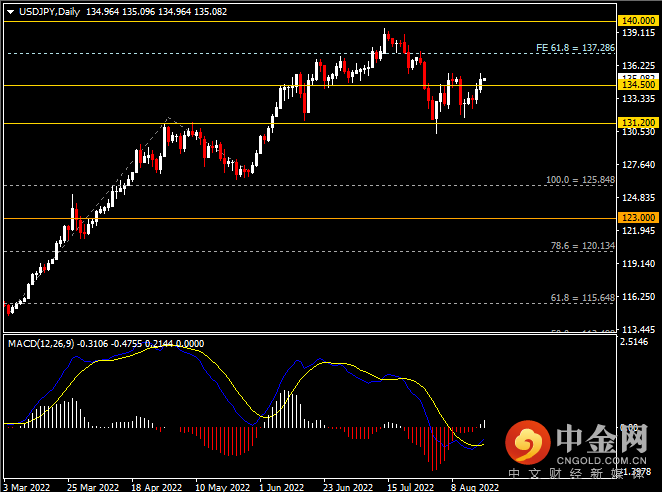Click the triangle arrow beside USDJPY,Daily

click(x=10, y=12)
